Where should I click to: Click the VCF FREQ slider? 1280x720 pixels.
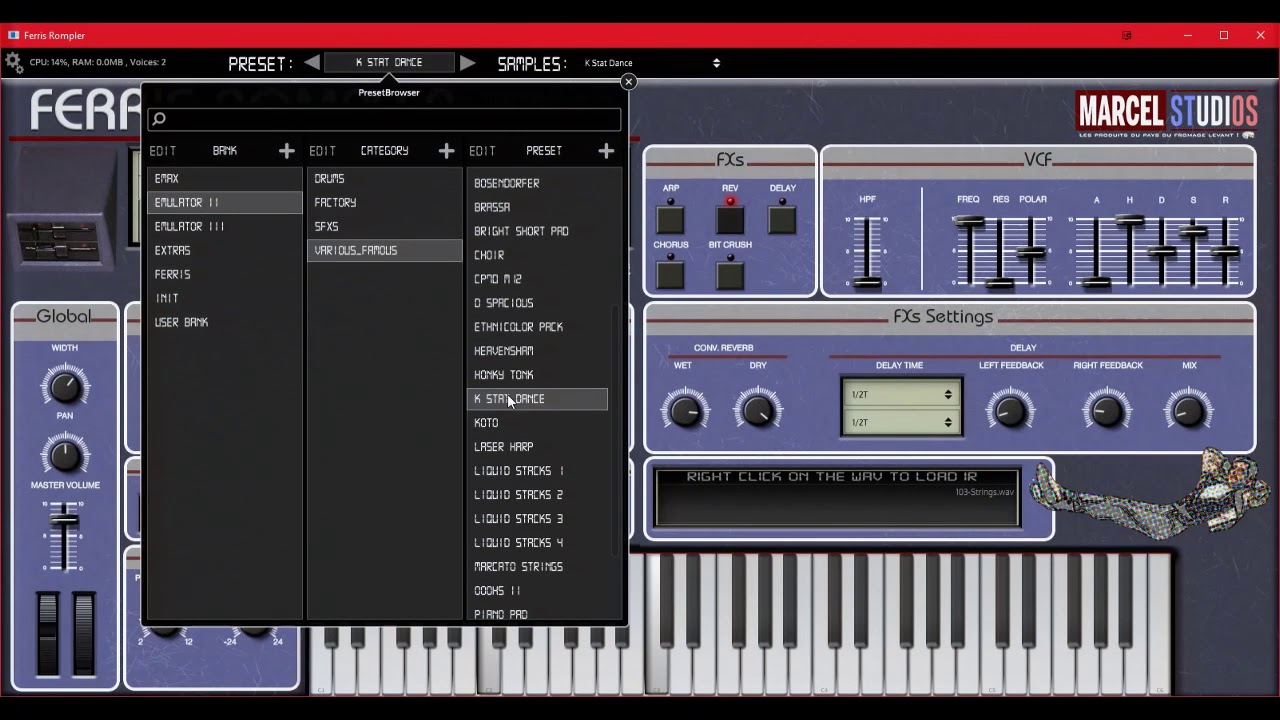pyautogui.click(x=968, y=251)
